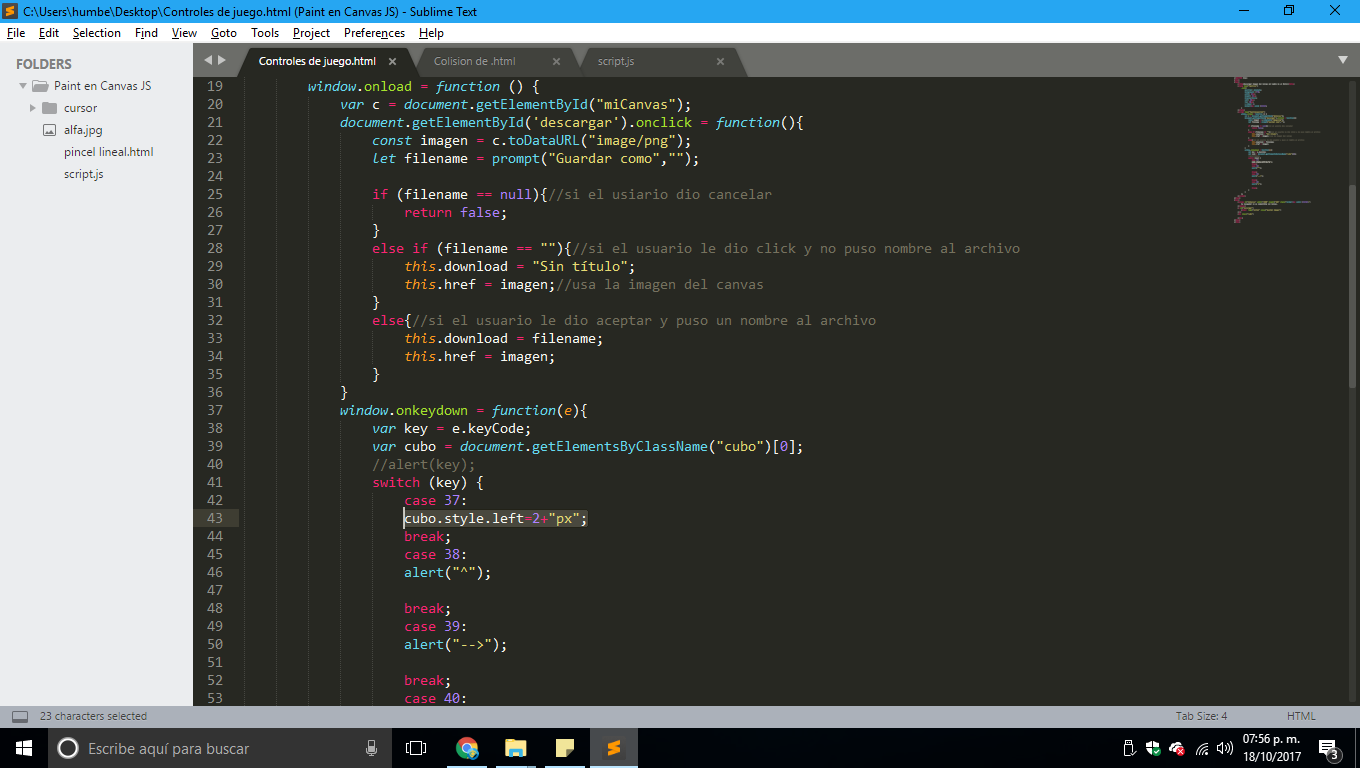Click the USB device tray icon
1360x768 pixels.
[1130, 748]
